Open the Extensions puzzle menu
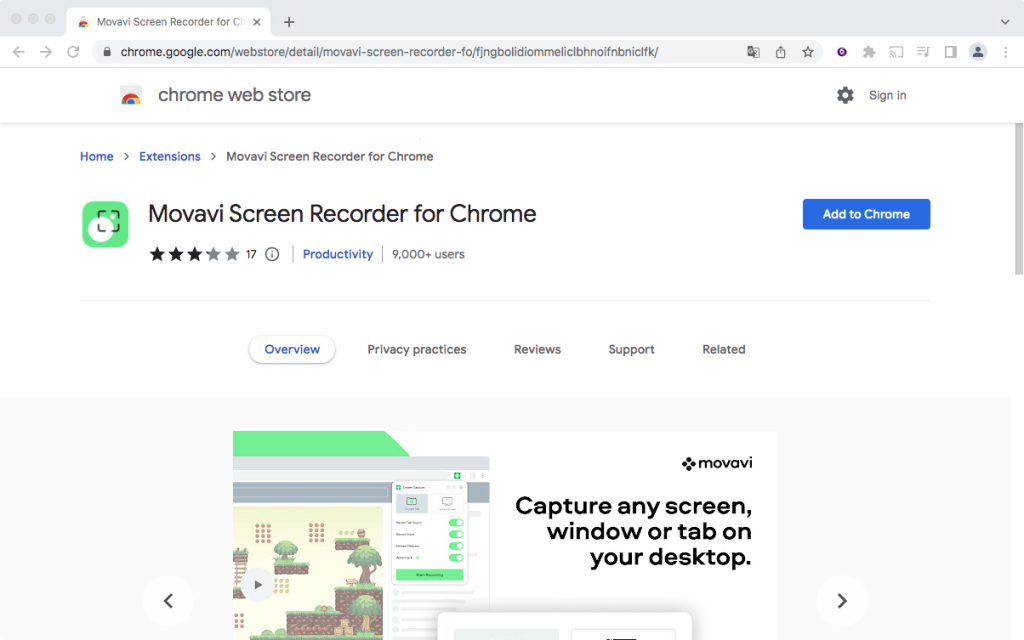Viewport: 1024px width, 640px height. tap(869, 52)
